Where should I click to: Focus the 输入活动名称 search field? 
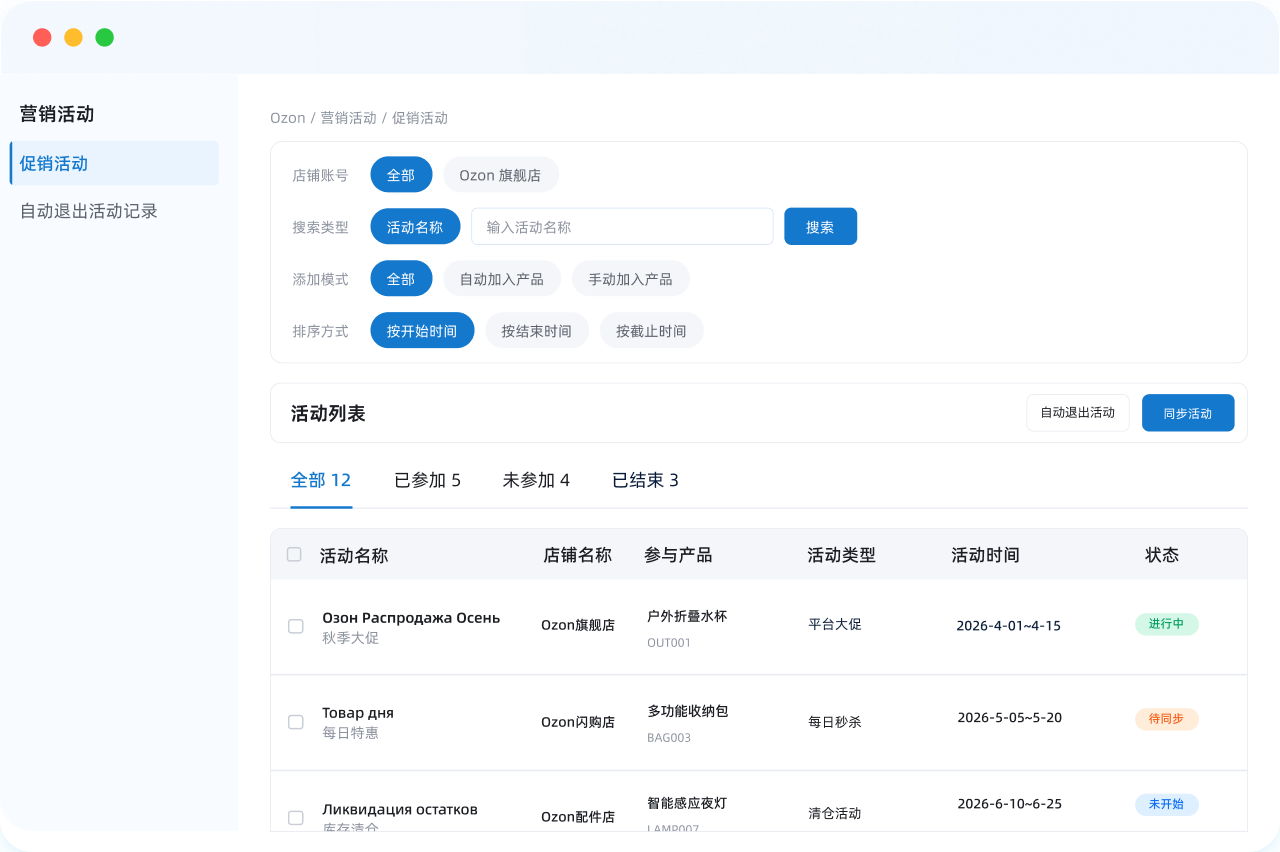click(622, 226)
